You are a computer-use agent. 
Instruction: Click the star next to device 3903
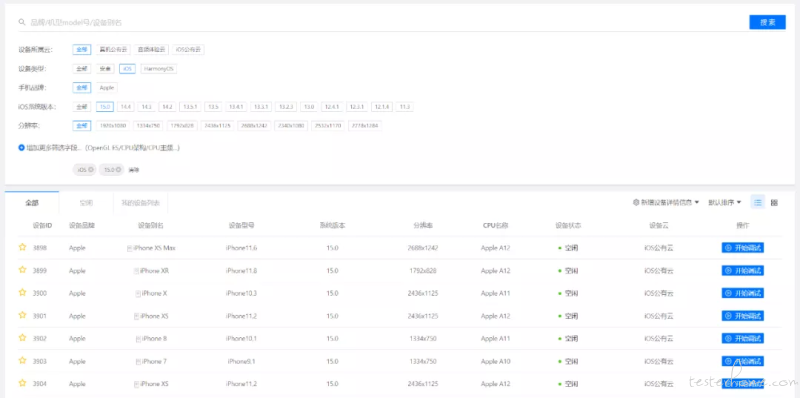click(22, 360)
